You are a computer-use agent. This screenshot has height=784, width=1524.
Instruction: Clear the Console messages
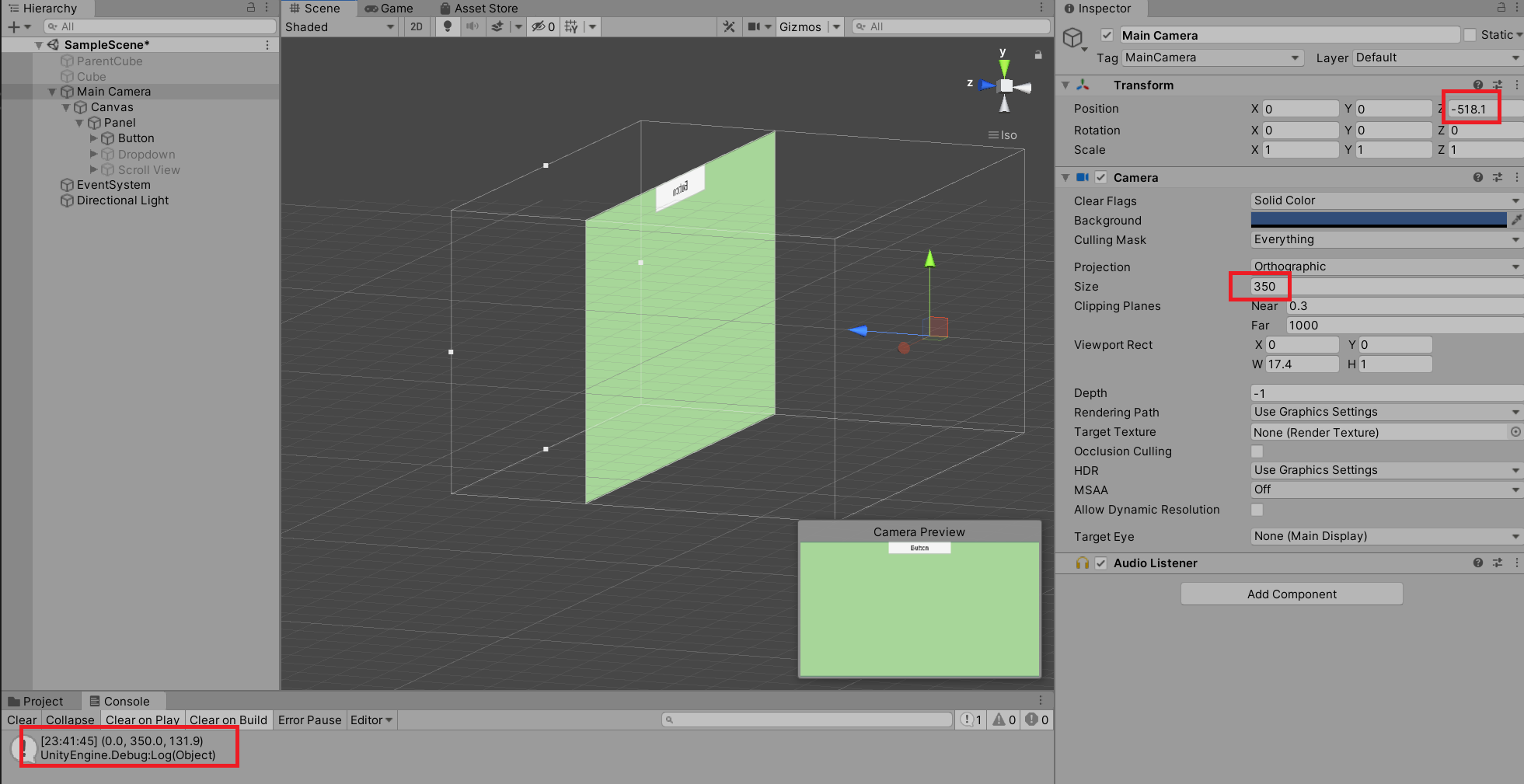(x=21, y=720)
